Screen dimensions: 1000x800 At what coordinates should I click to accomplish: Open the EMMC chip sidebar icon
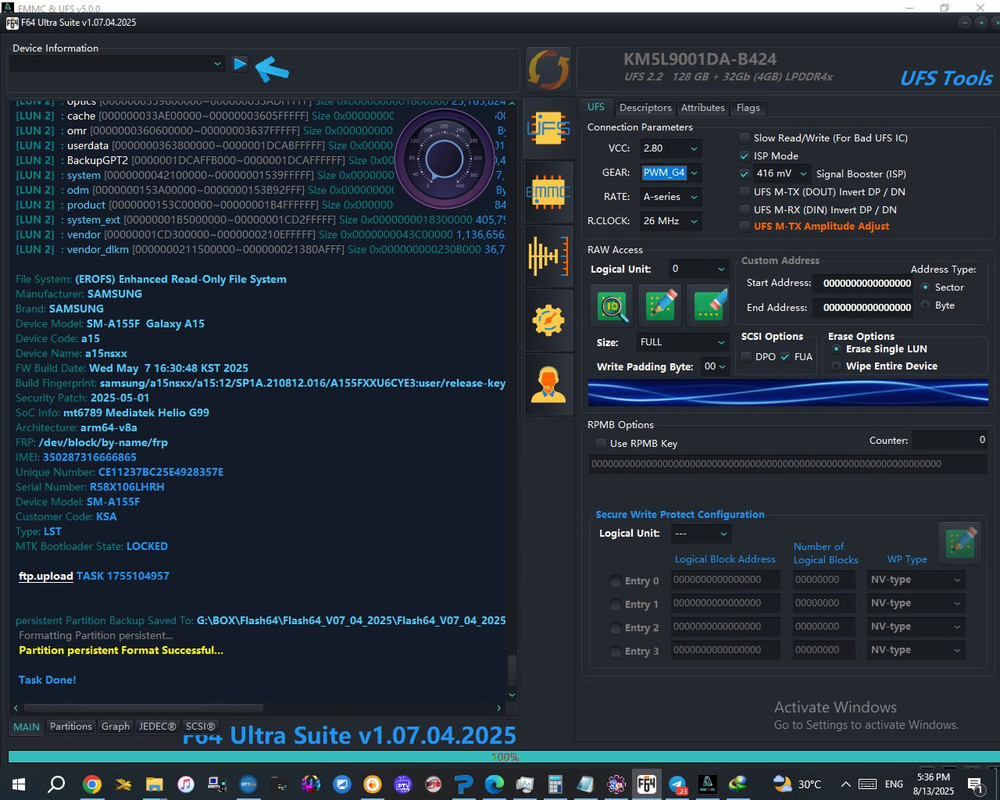coord(548,192)
